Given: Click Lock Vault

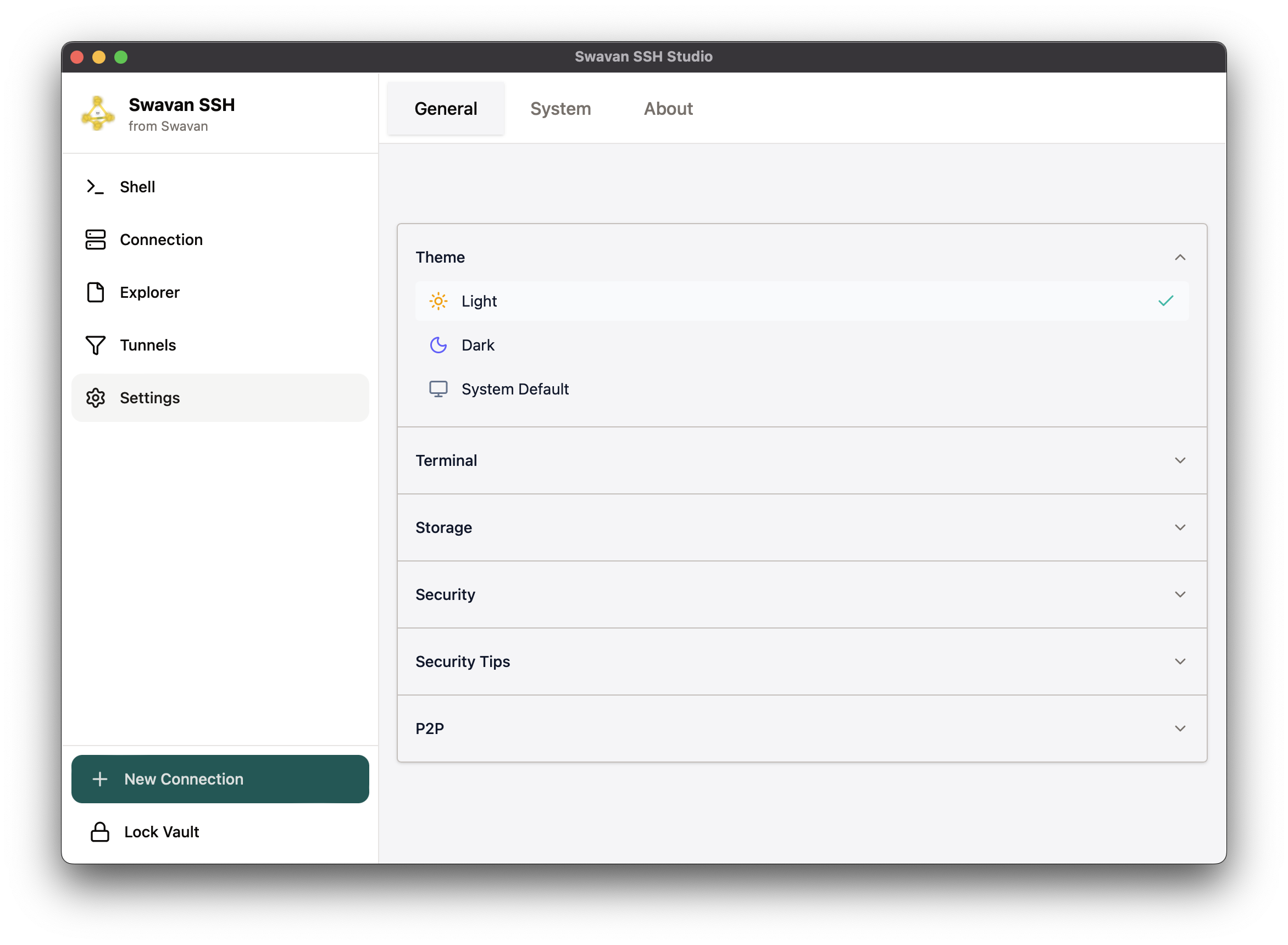Looking at the screenshot, I should pos(162,832).
